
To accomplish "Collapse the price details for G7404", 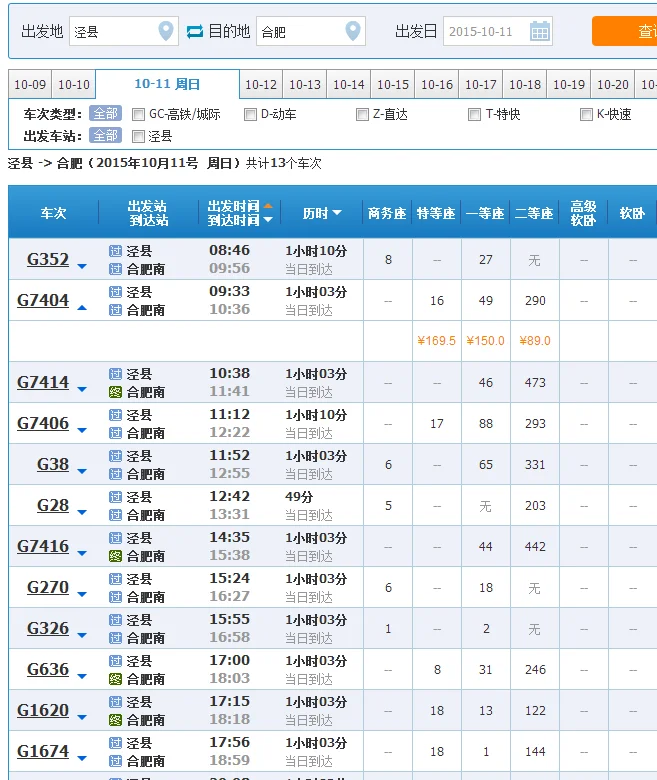I will (x=82, y=308).
